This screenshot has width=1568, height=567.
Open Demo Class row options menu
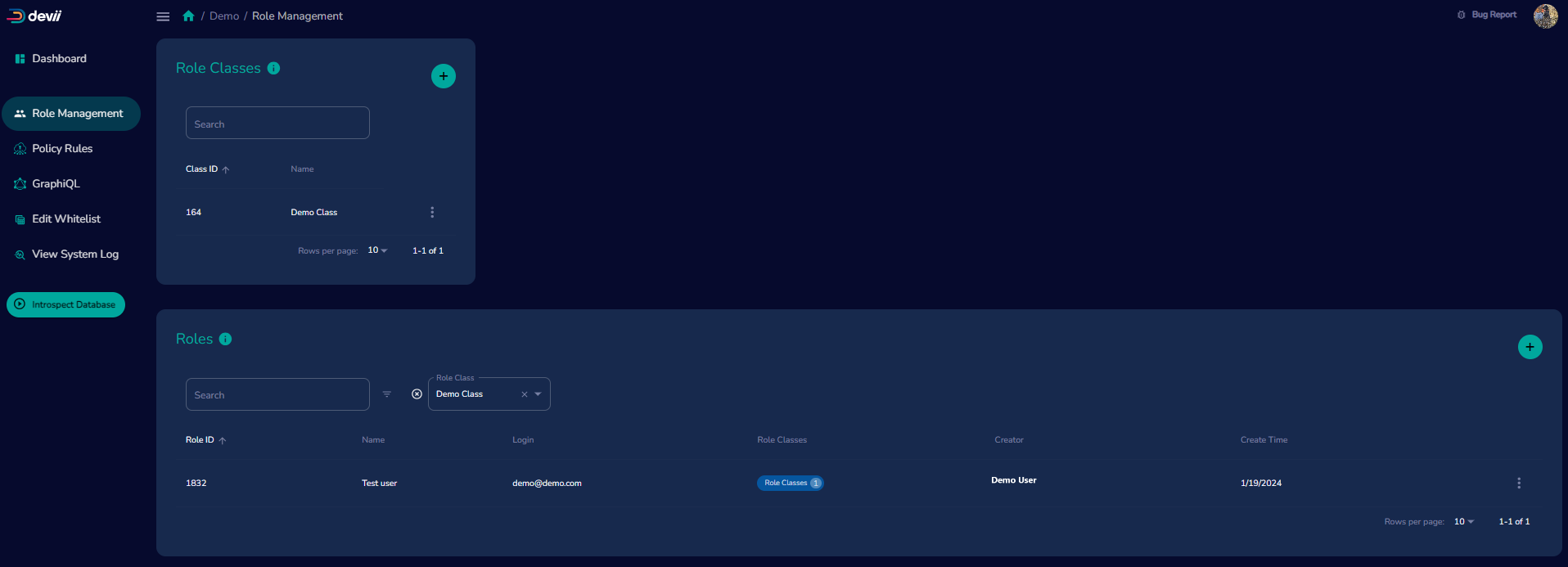432,213
